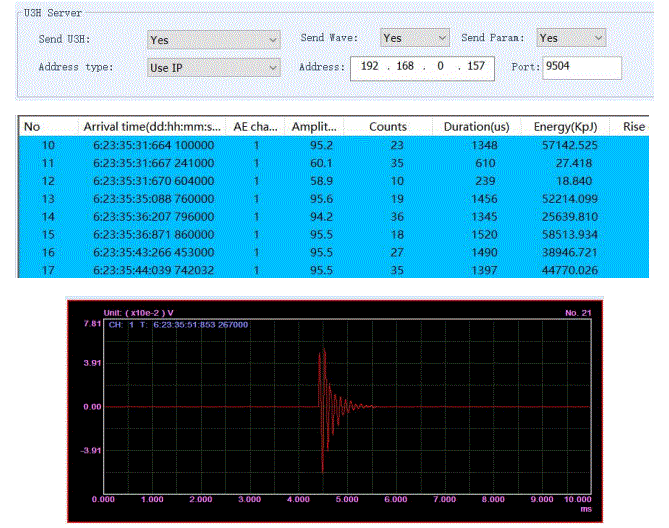The image size is (669, 528).
Task: Click IP address octet 192
Action: 369,66
